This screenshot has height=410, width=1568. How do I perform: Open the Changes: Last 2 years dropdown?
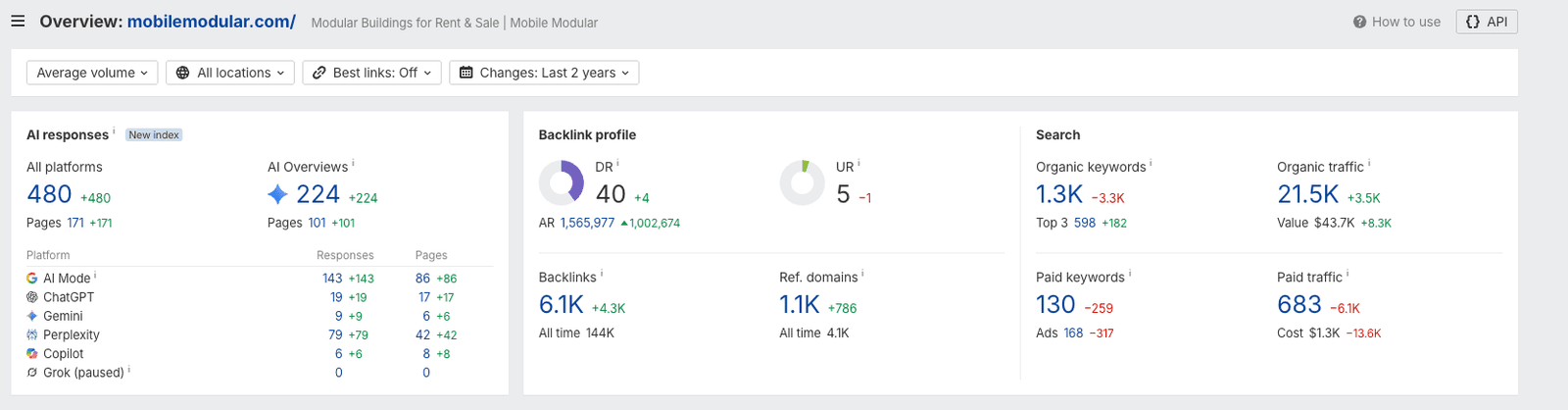click(544, 73)
